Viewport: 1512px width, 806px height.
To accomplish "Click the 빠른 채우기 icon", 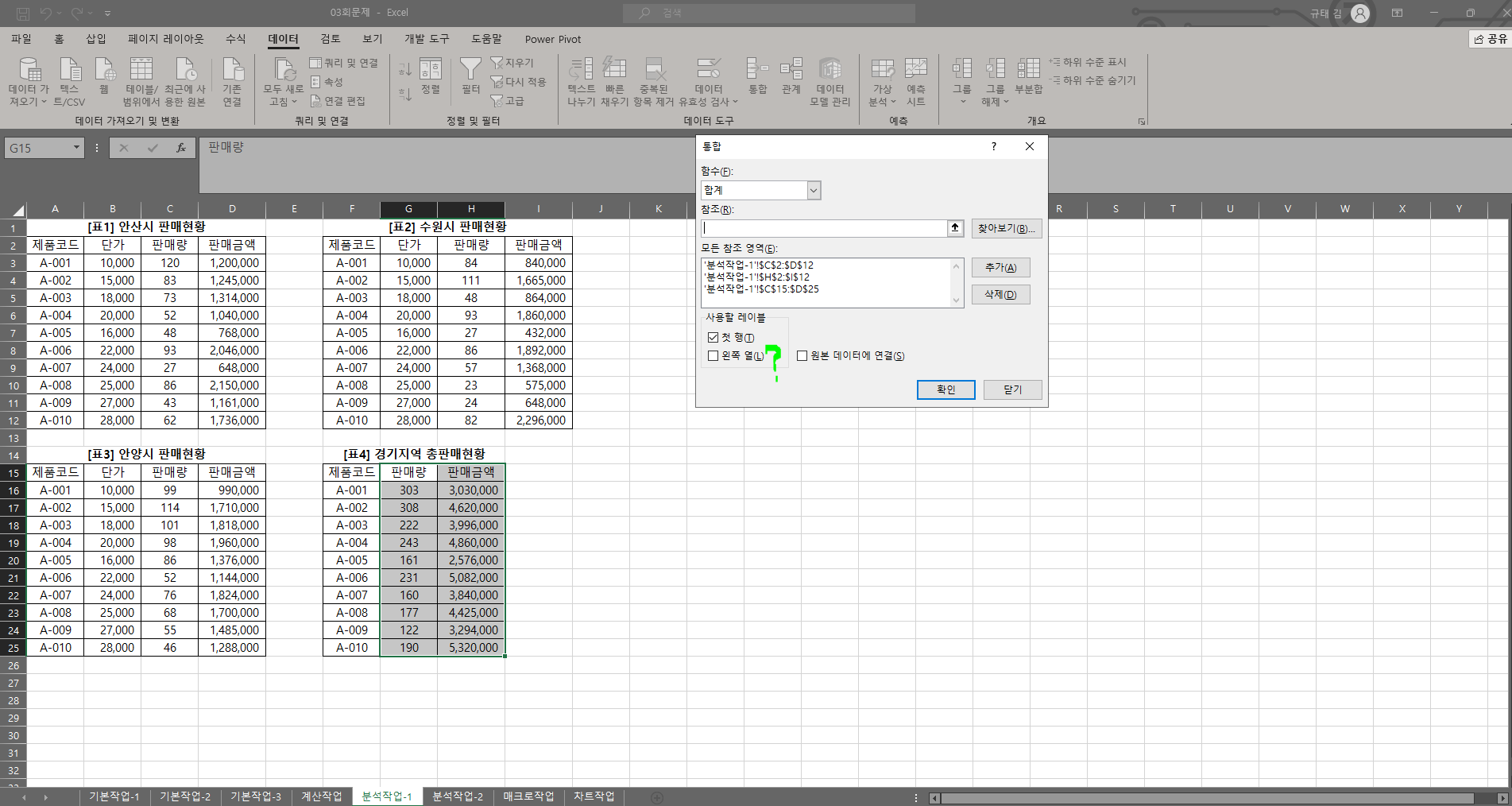I will click(614, 72).
